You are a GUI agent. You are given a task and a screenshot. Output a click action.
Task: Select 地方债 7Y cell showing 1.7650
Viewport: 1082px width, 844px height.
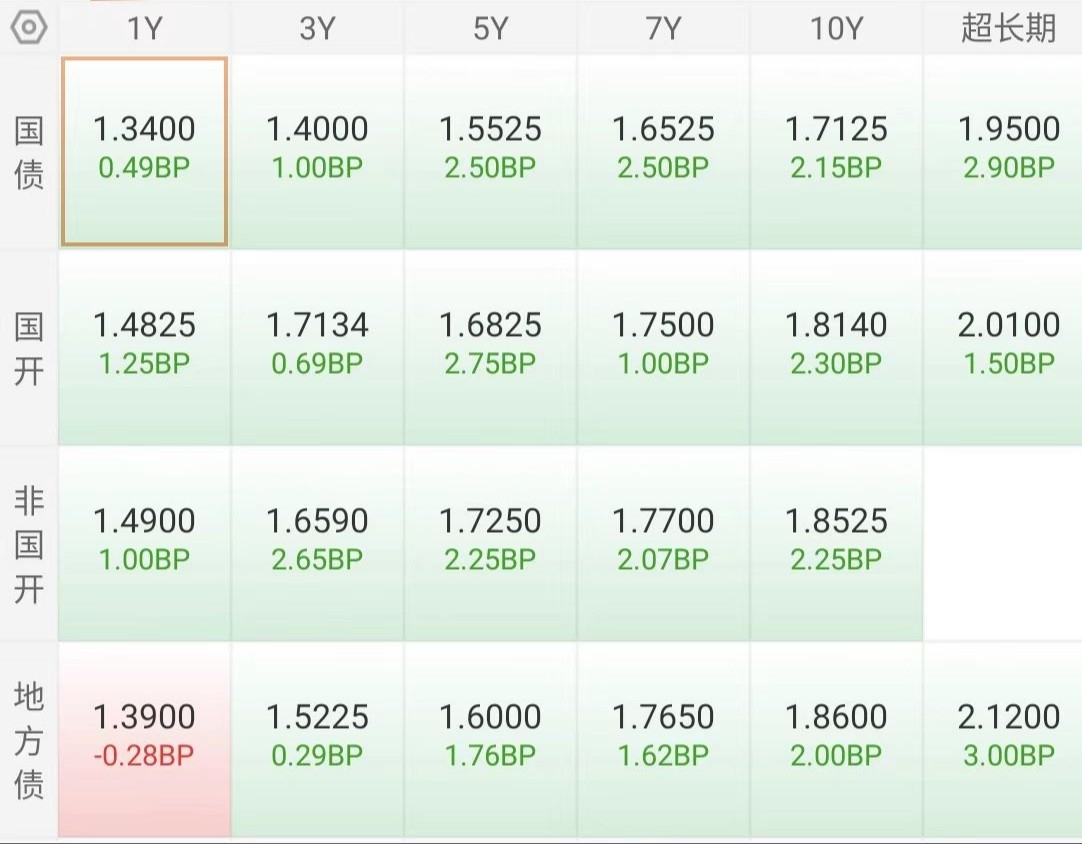coord(663,740)
